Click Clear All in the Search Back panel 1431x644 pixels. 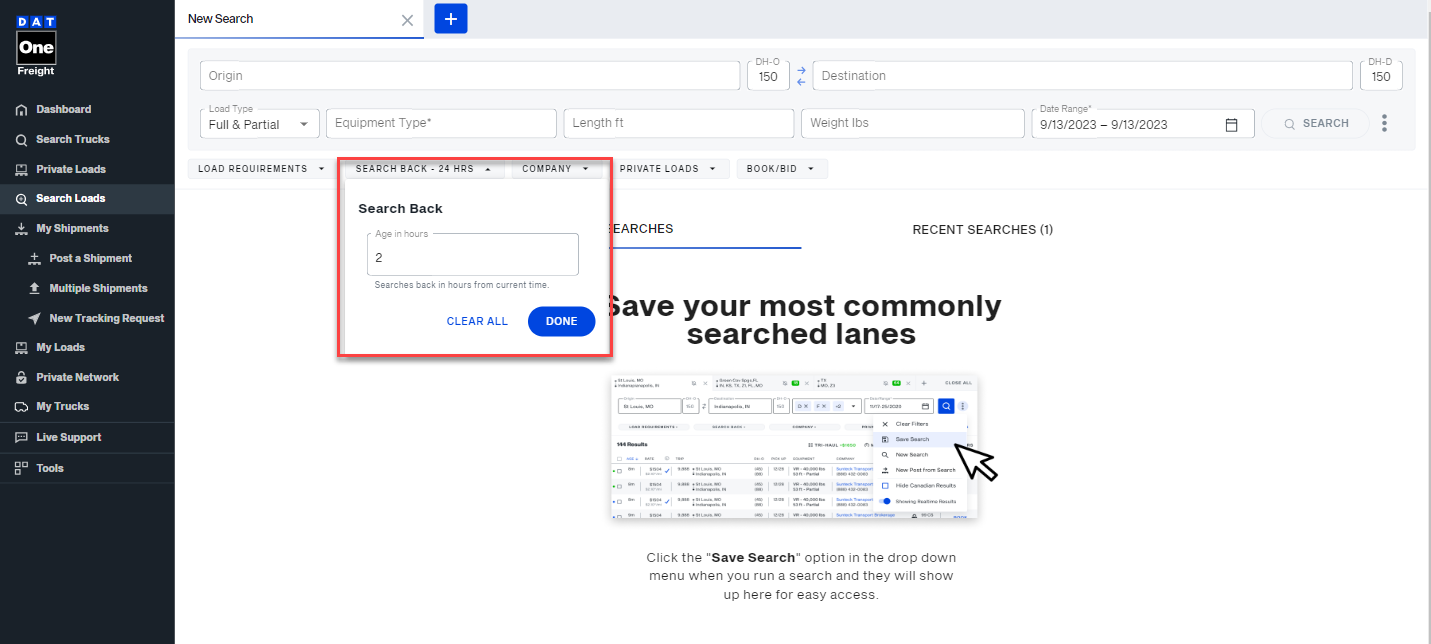coord(477,321)
